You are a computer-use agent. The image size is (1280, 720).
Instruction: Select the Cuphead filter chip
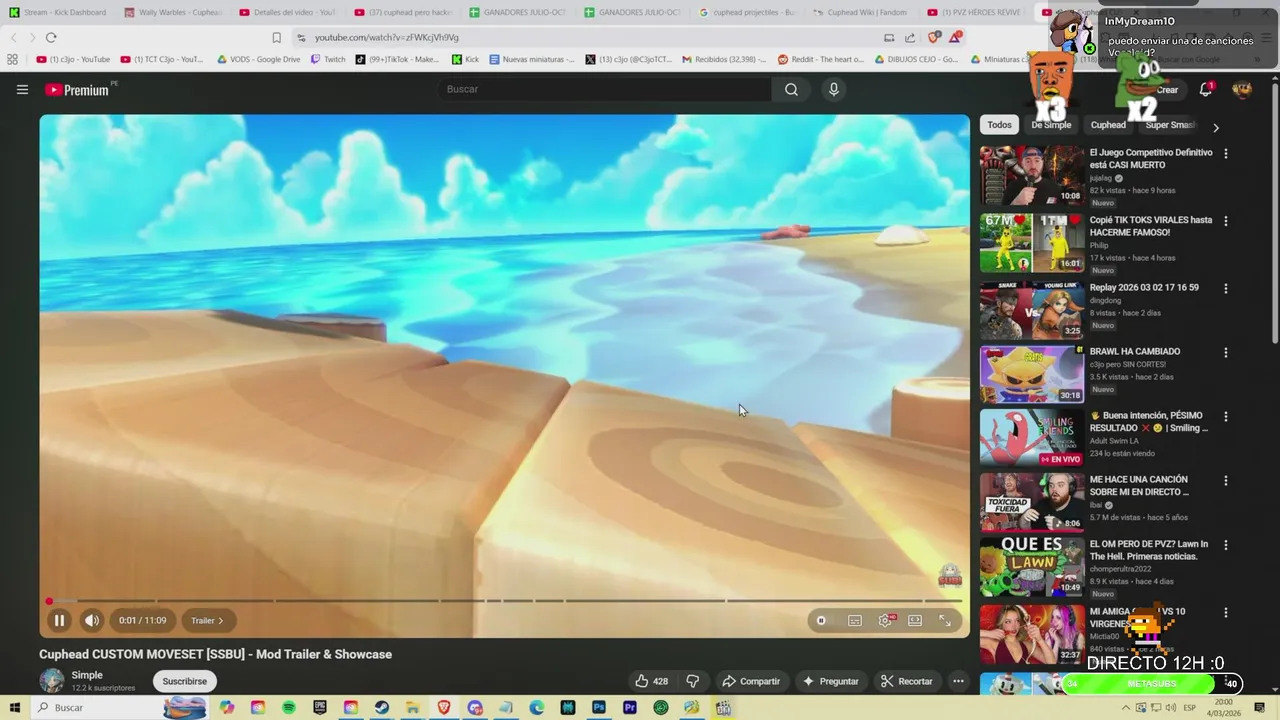click(1108, 125)
